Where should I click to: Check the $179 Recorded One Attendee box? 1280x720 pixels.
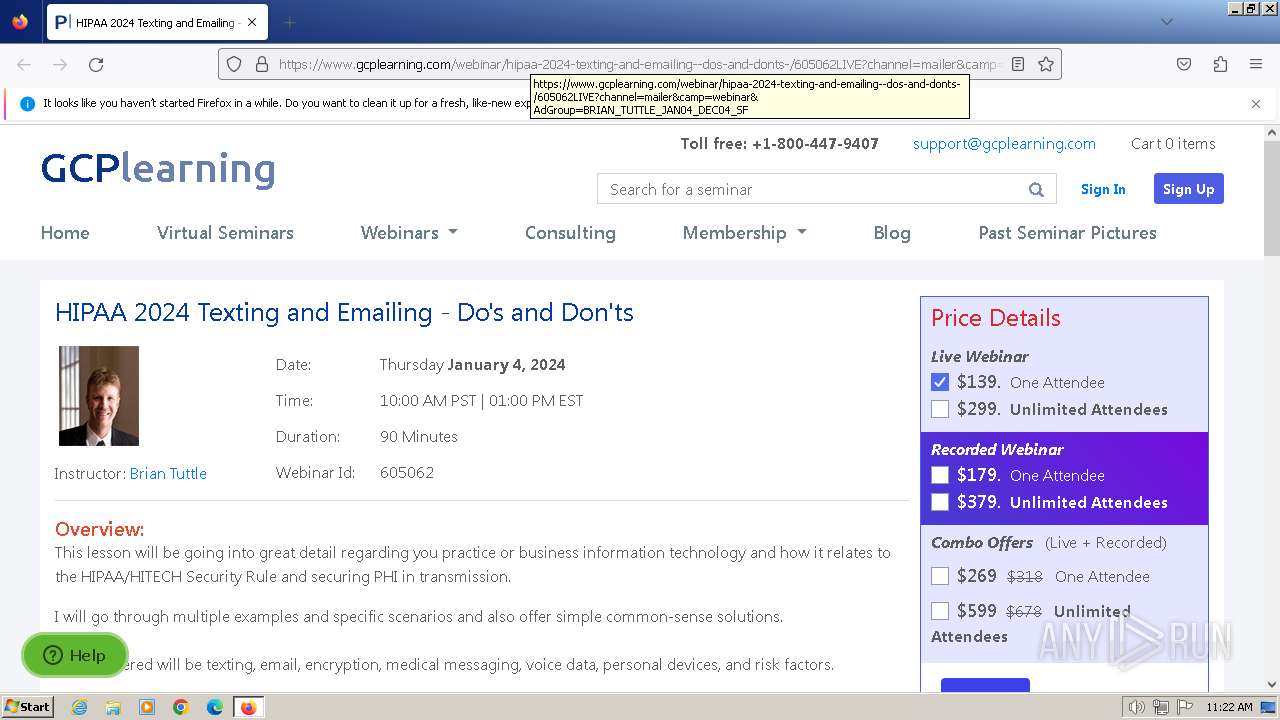click(x=940, y=475)
